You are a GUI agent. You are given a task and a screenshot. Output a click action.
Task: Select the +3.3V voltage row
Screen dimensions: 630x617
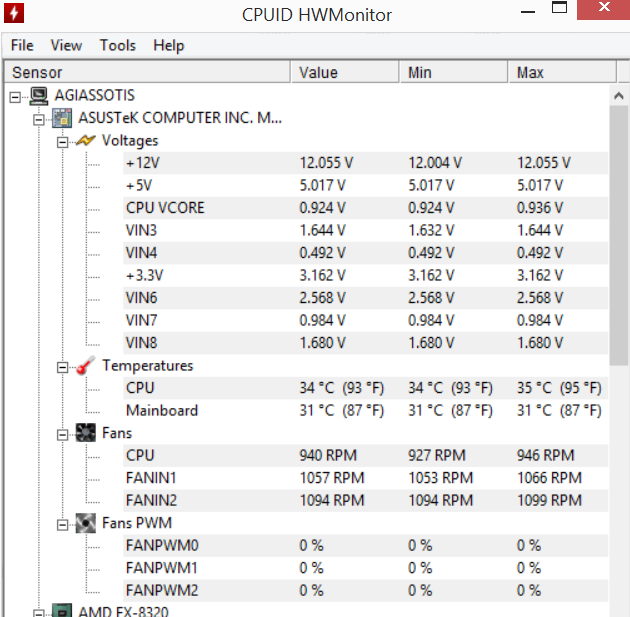[x=366, y=275]
